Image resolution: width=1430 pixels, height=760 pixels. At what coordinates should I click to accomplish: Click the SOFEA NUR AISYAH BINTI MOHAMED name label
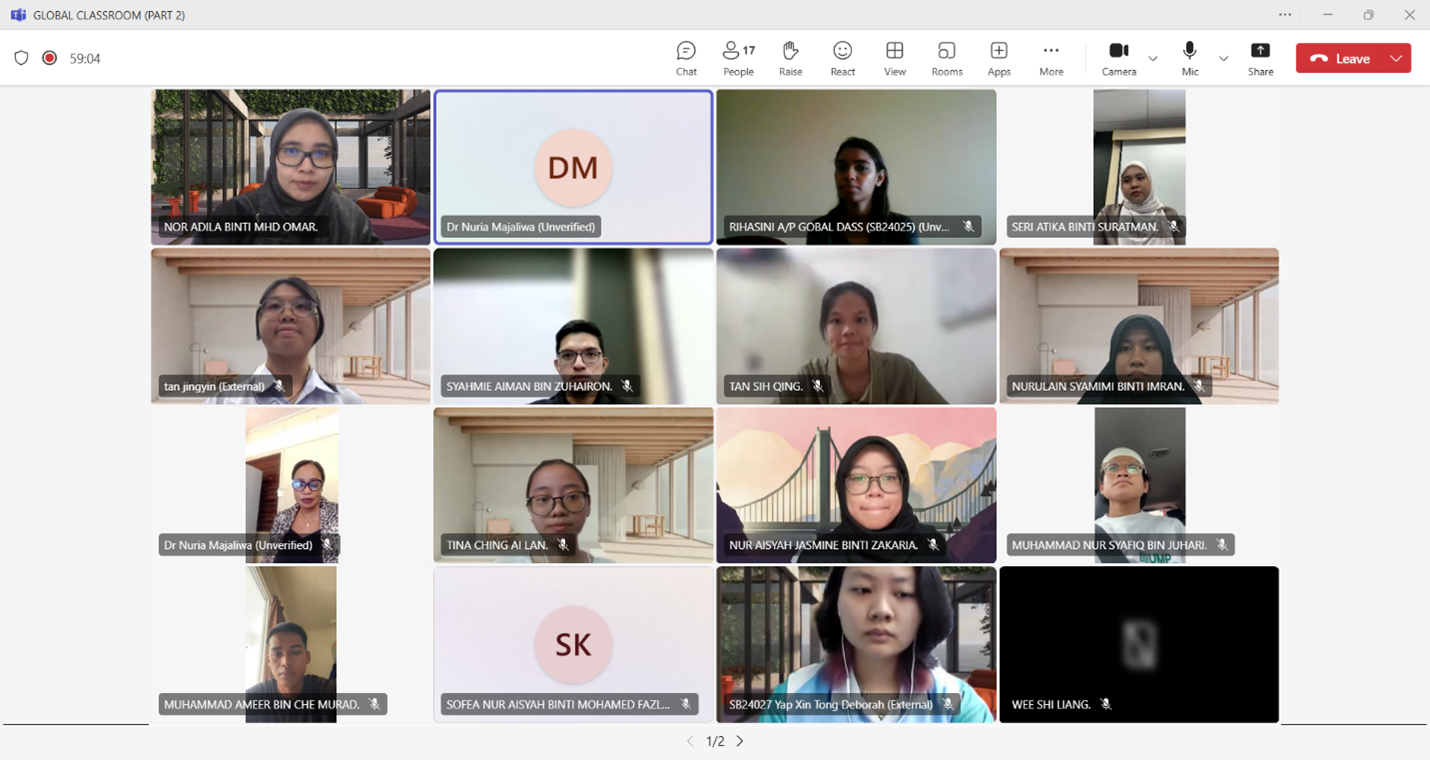[x=558, y=704]
